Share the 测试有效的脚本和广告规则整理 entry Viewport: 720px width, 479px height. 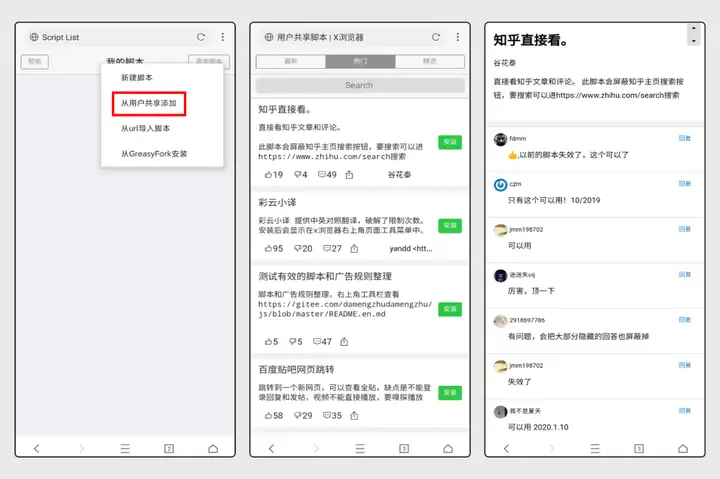coord(344,342)
